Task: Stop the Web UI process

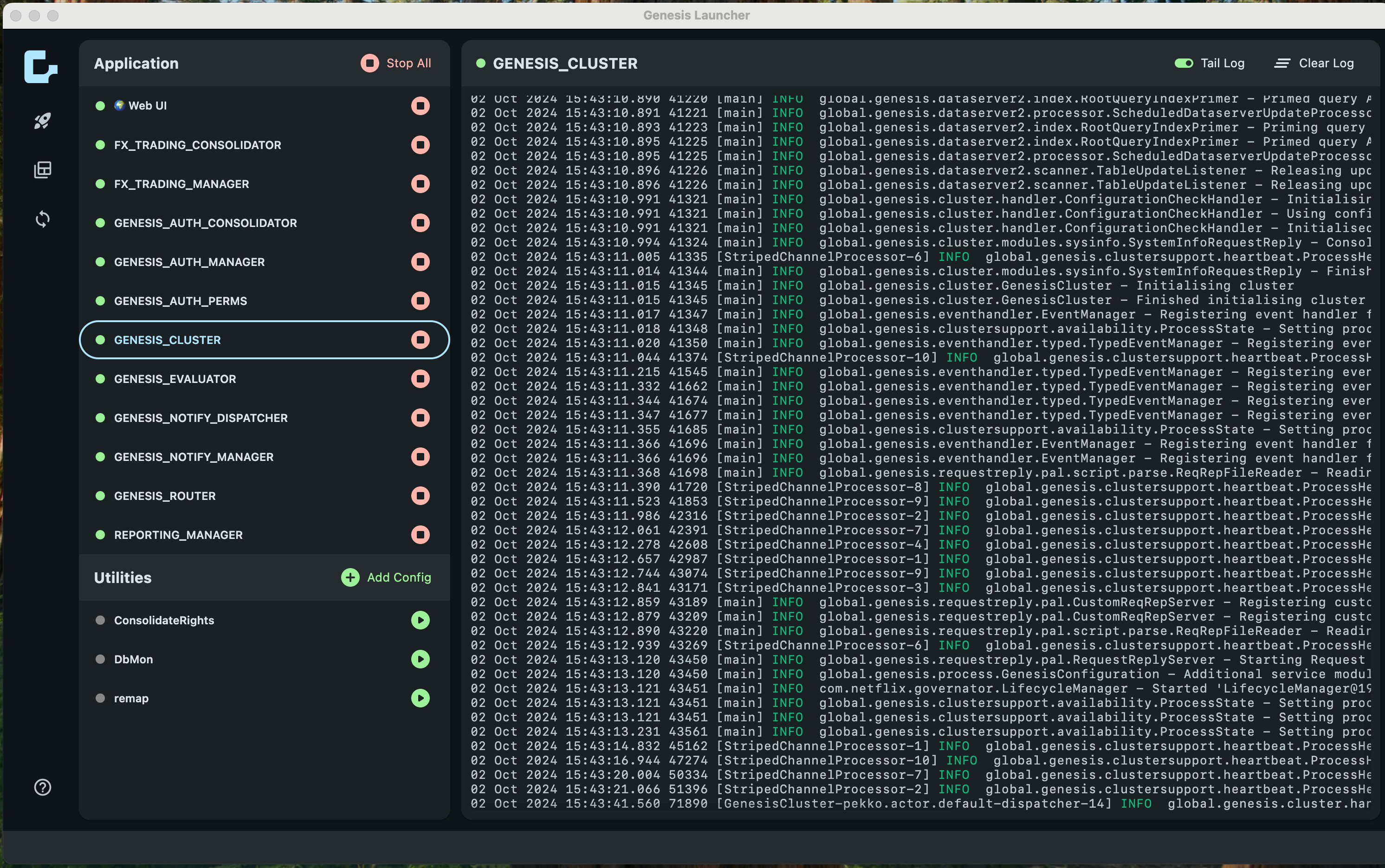Action: pos(420,106)
